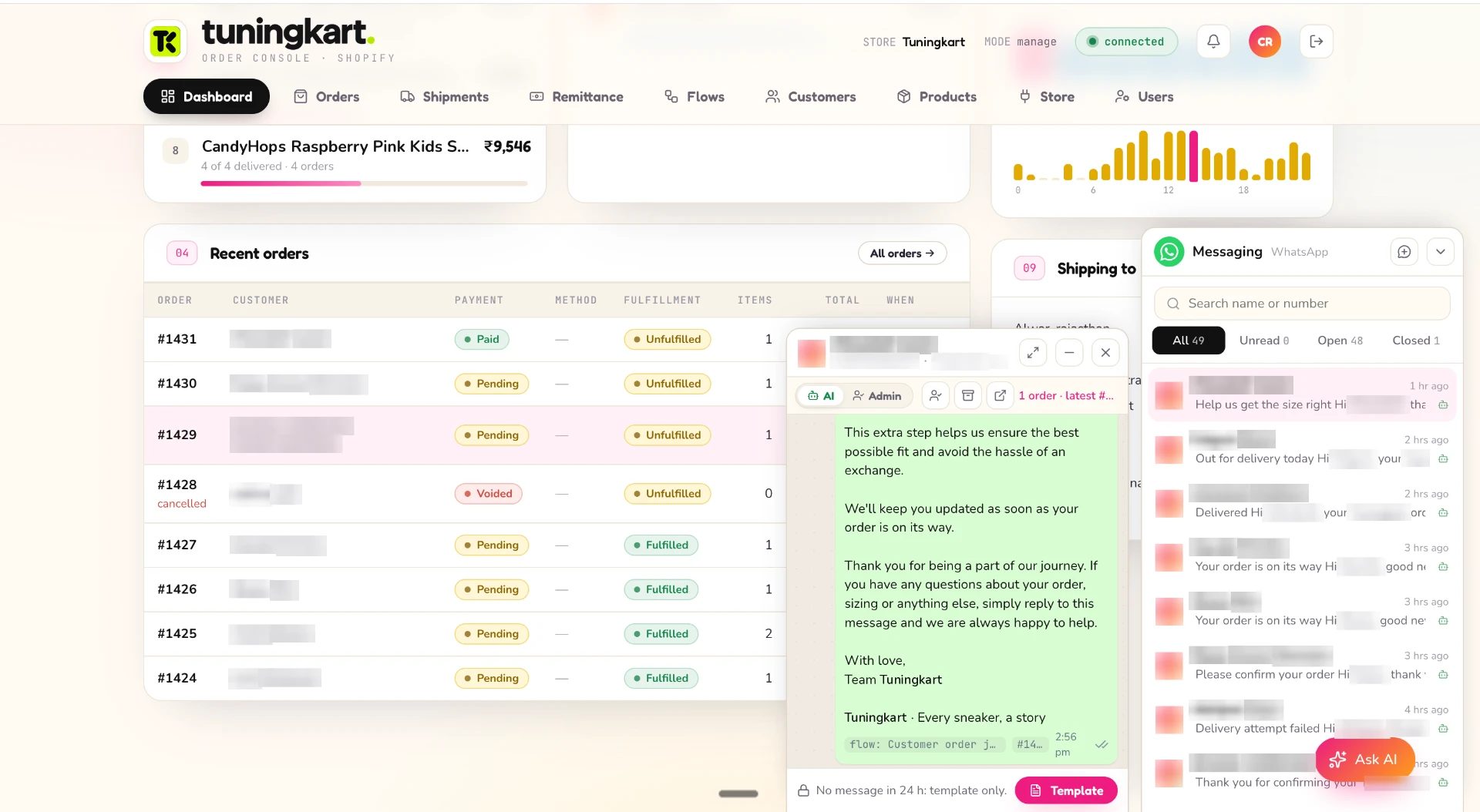This screenshot has height=812, width=1480.
Task: Click the All orders button
Action: point(902,253)
